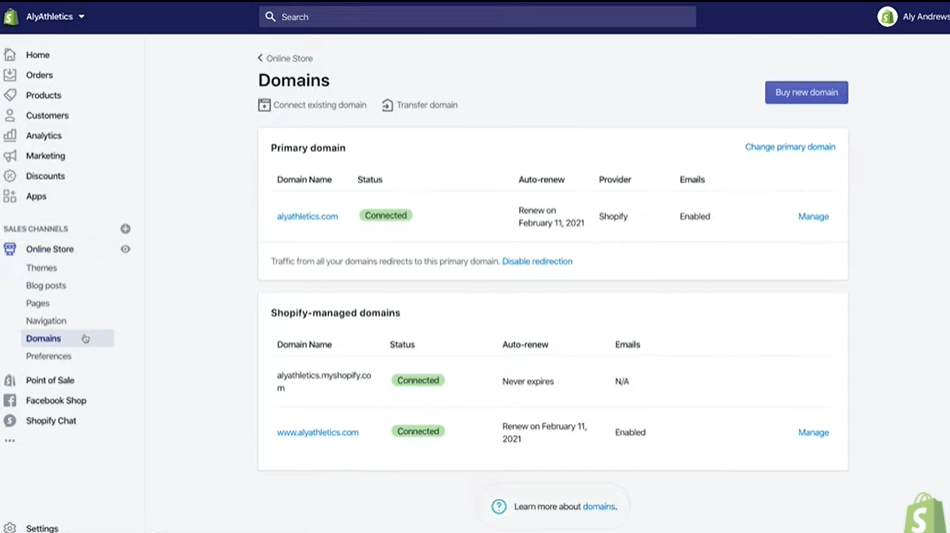The width and height of the screenshot is (950, 533).
Task: Add a sales channel with plus icon
Action: click(125, 228)
